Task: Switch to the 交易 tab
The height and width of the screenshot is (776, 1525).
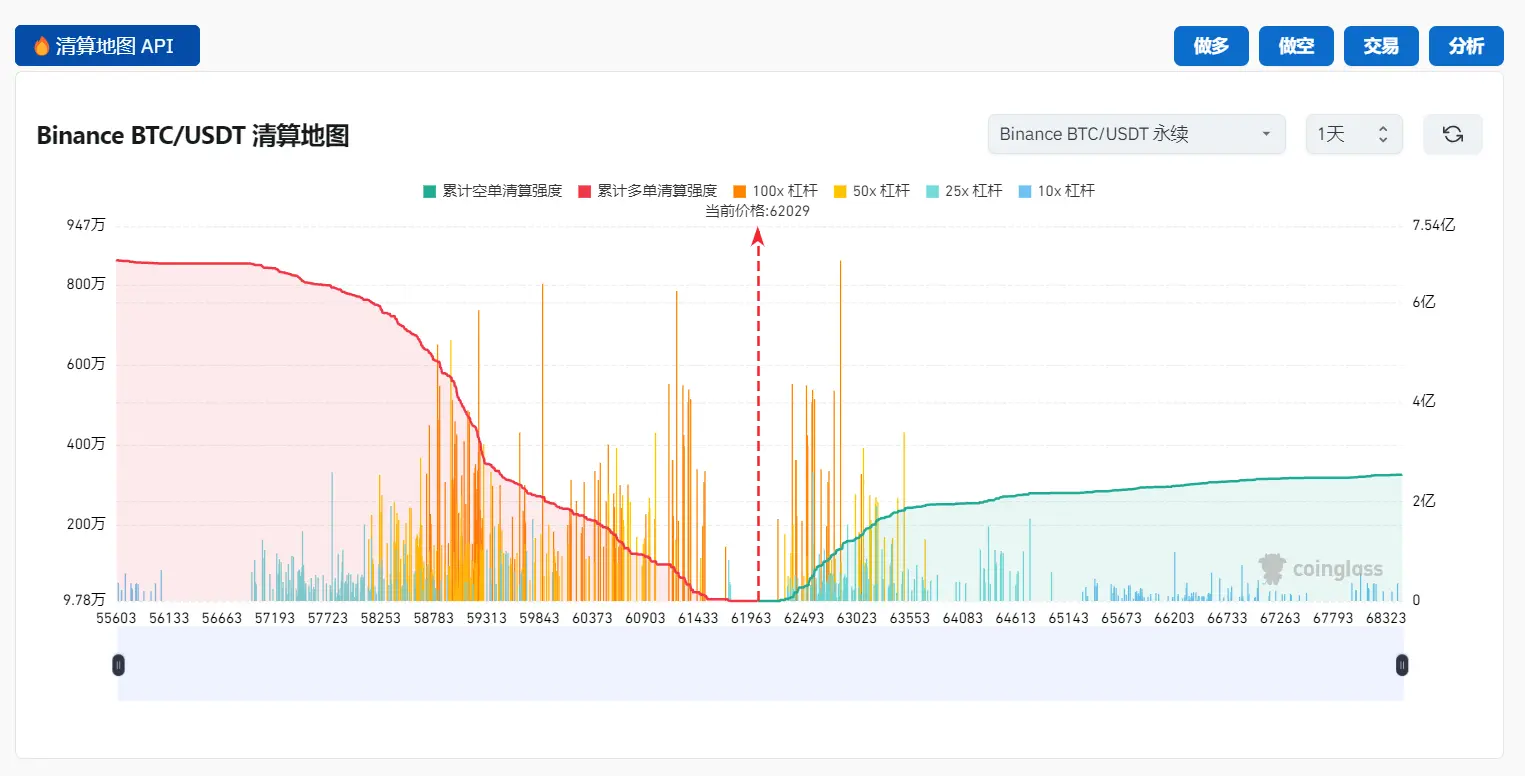Action: [x=1381, y=46]
